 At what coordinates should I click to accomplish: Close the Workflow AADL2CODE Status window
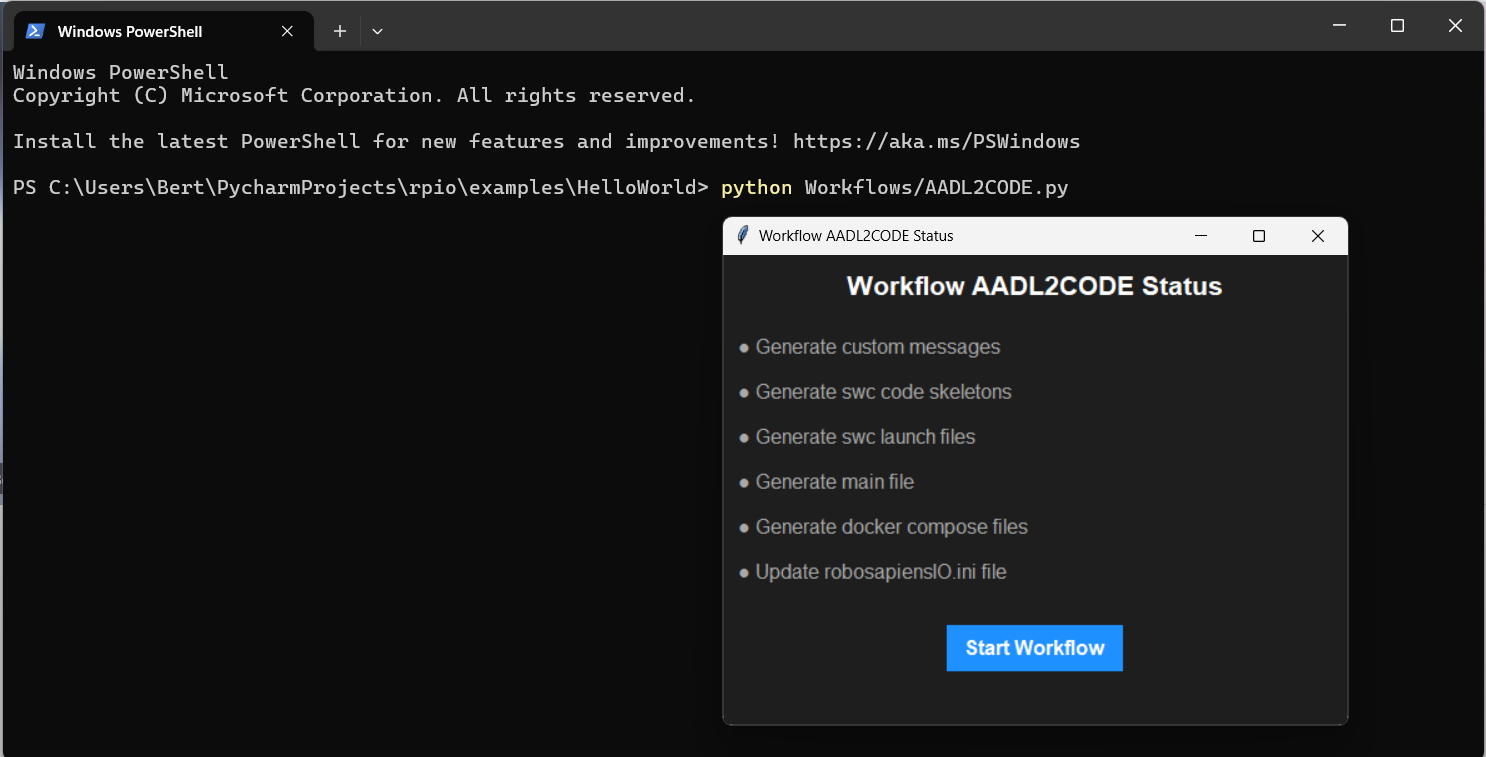[1317, 236]
